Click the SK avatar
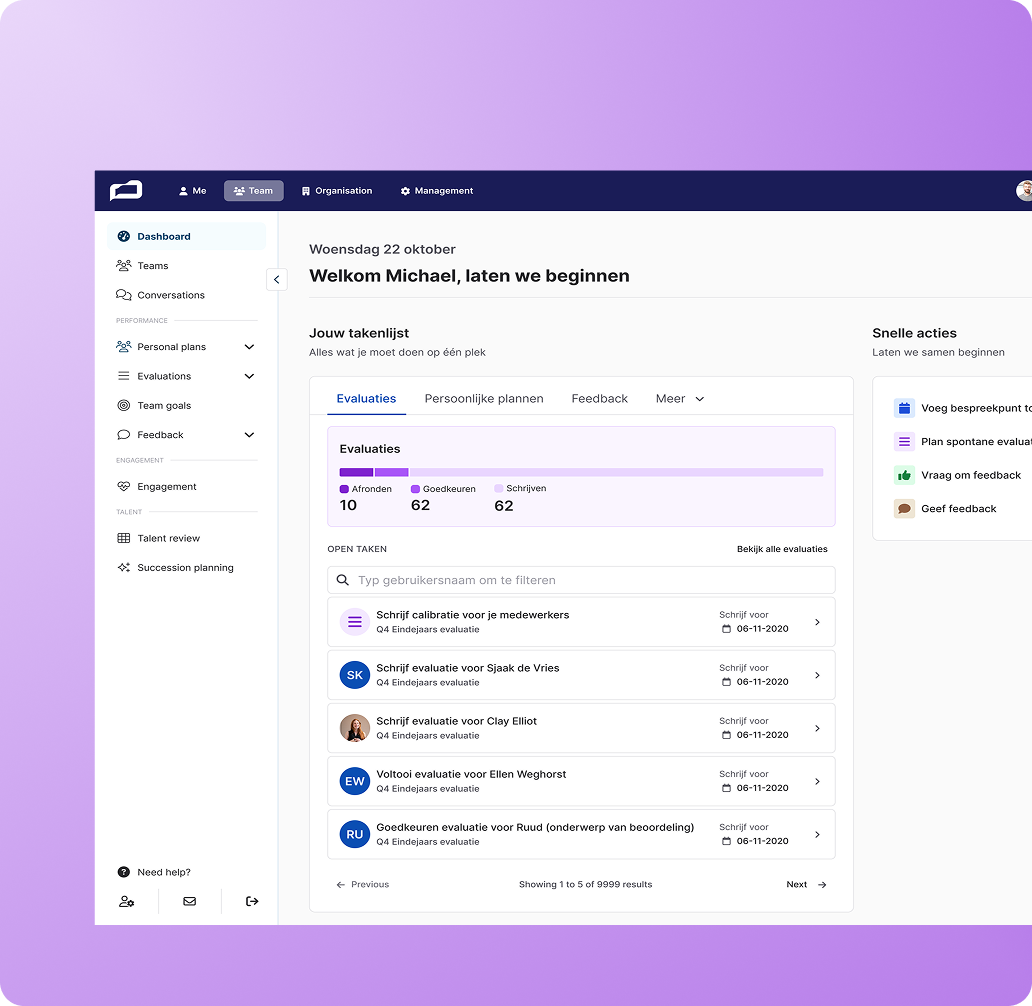Screen dimensions: 1032x1006 click(x=355, y=675)
